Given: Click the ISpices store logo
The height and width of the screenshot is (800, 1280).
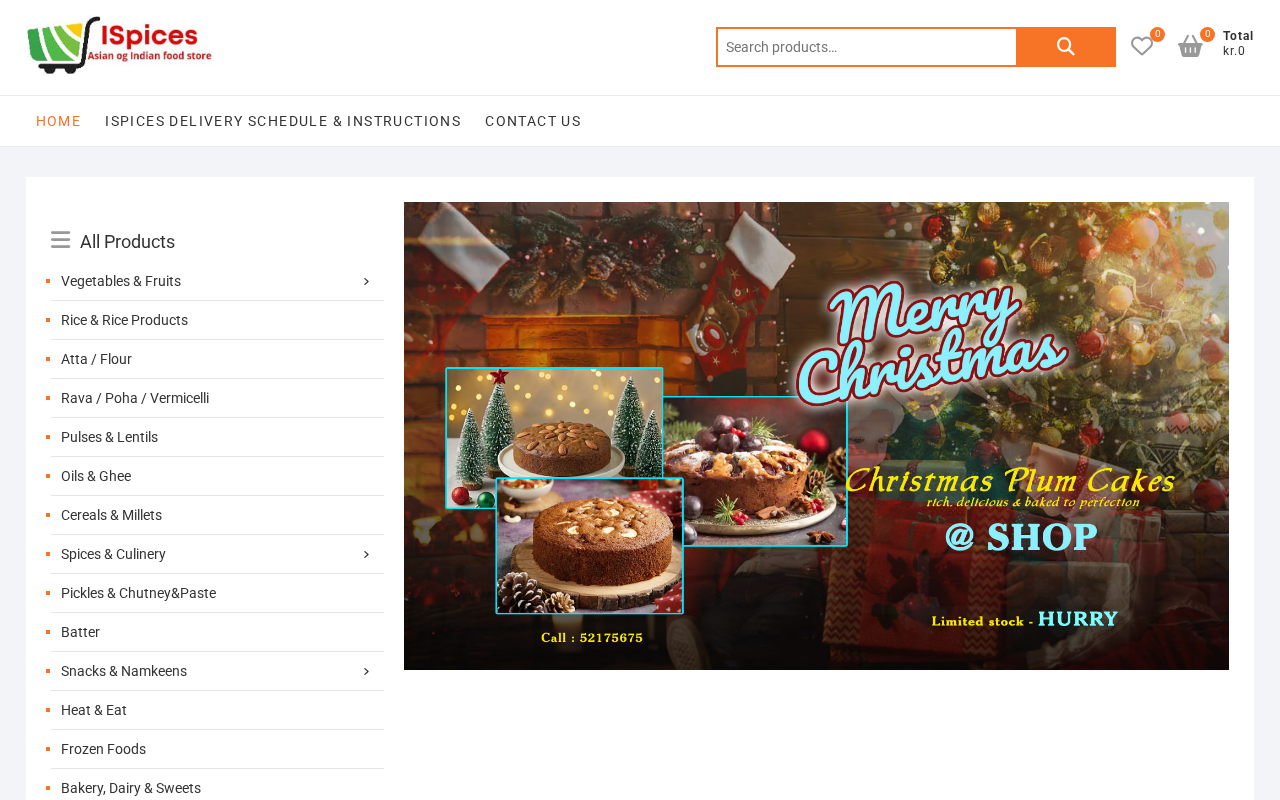Looking at the screenshot, I should [x=119, y=45].
